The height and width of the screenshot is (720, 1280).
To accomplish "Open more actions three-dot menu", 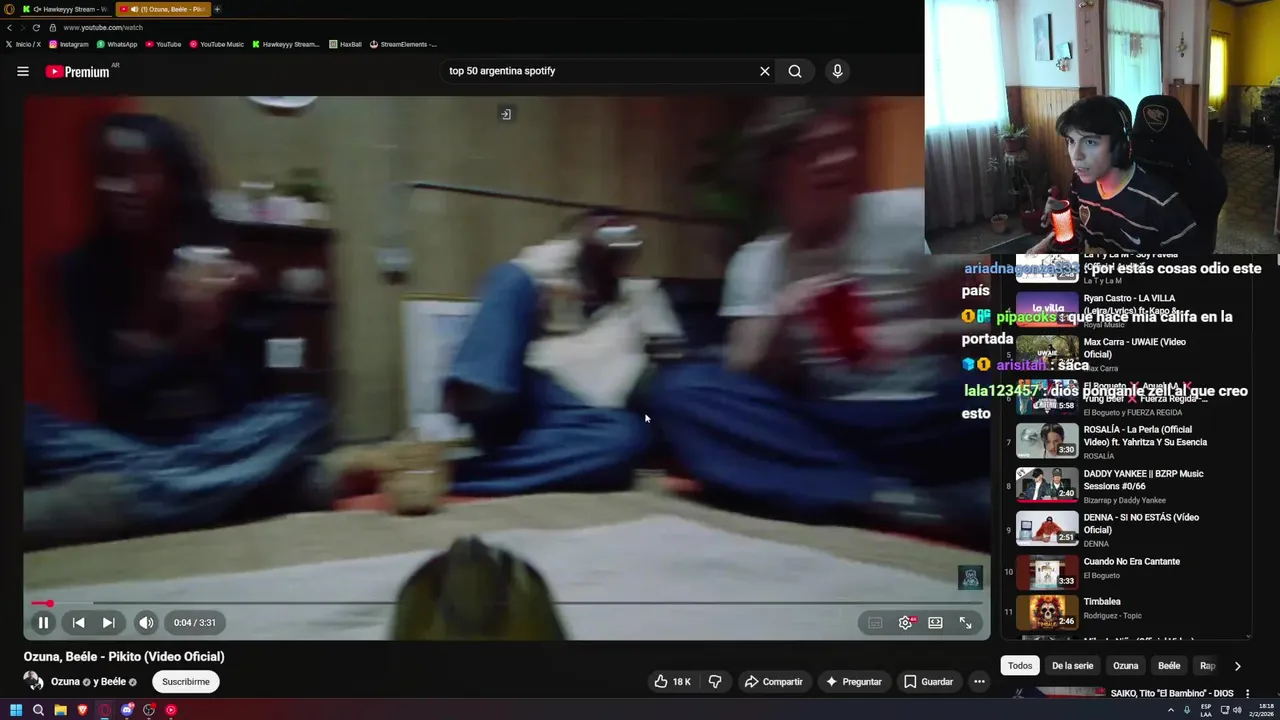I will click(x=979, y=681).
